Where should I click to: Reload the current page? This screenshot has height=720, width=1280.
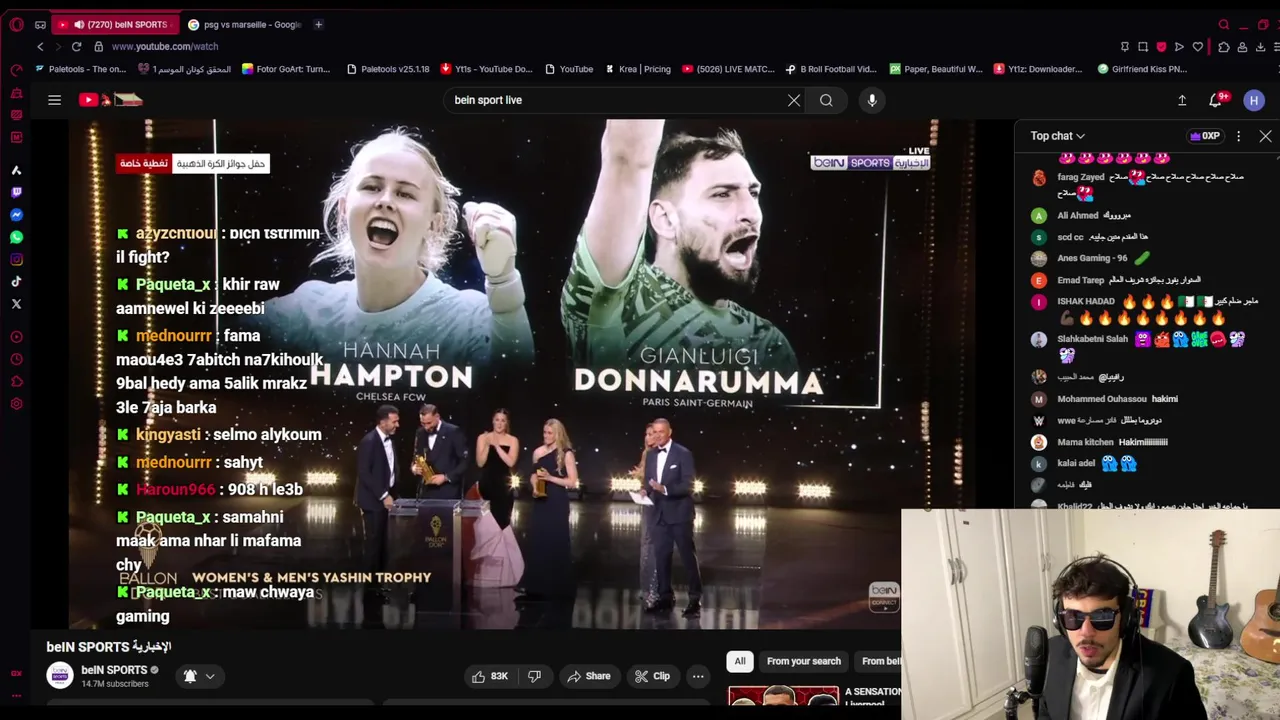(x=76, y=46)
